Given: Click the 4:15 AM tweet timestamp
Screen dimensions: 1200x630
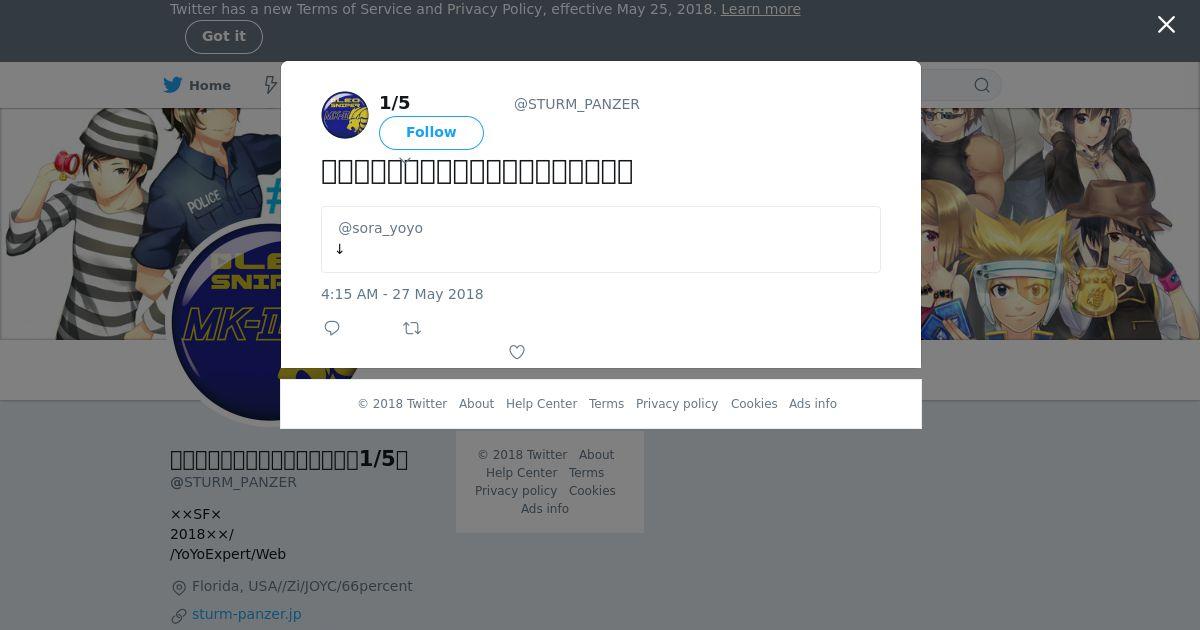Looking at the screenshot, I should click(x=402, y=294).
